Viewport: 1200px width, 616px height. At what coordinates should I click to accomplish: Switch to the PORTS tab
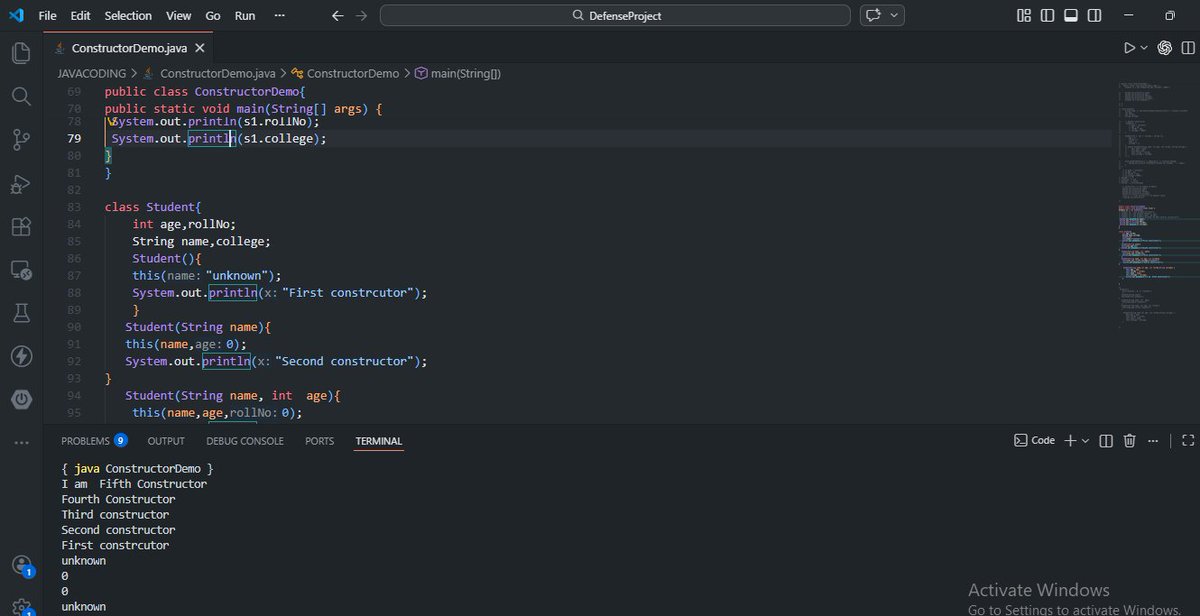(x=320, y=441)
